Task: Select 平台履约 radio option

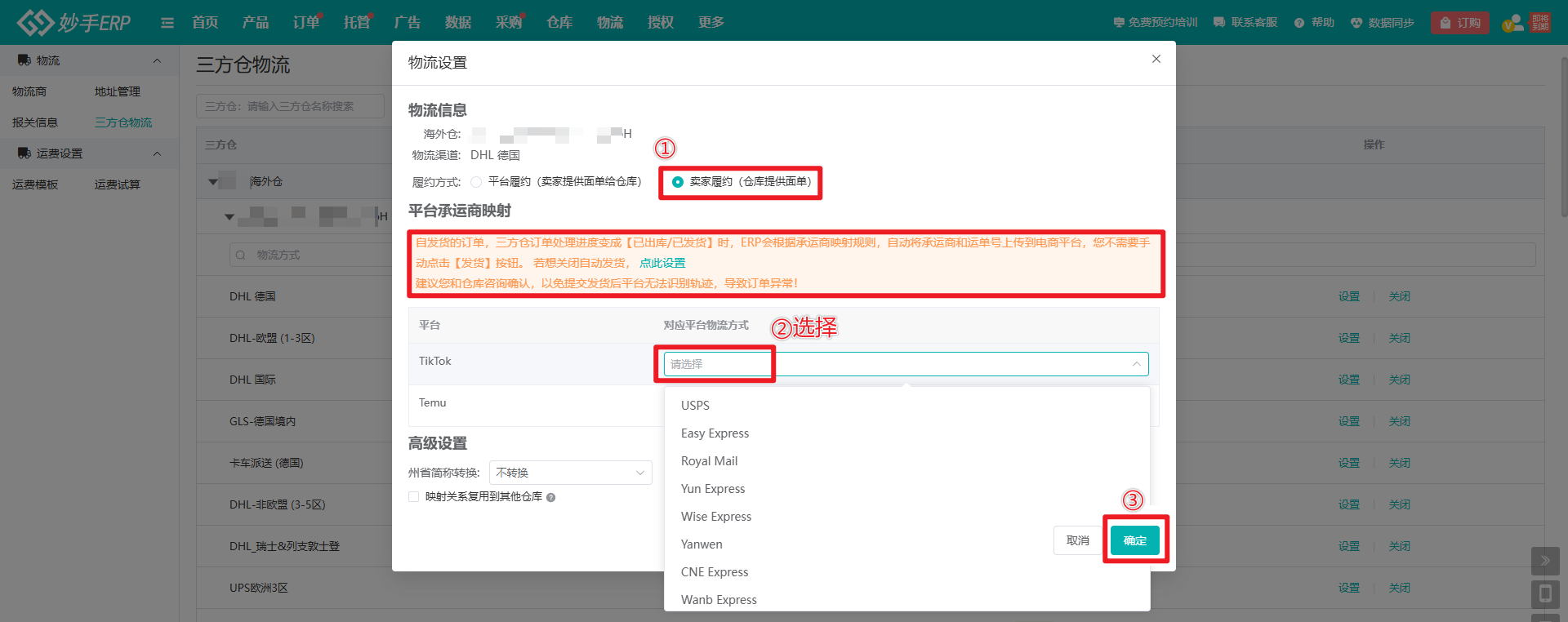Action: click(x=476, y=182)
